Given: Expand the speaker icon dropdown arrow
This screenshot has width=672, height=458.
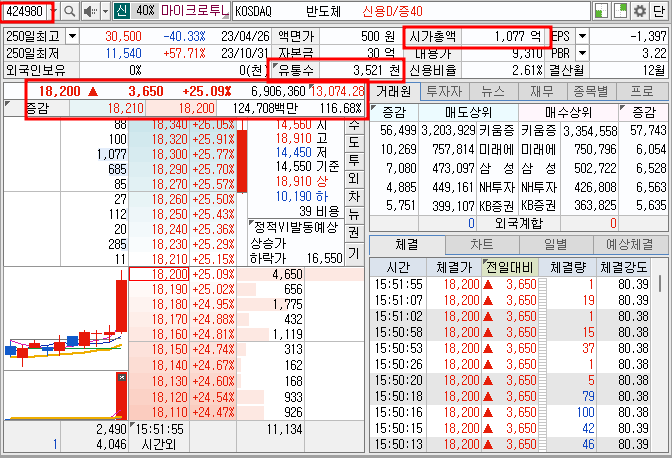Looking at the screenshot, I should (105, 11).
